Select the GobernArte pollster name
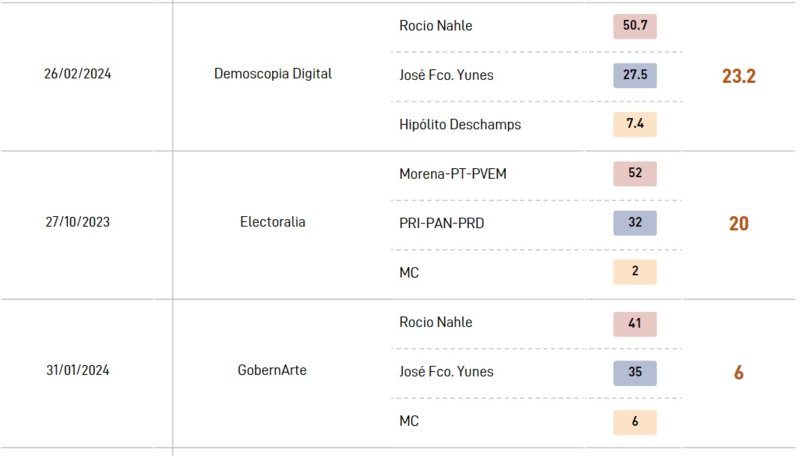This screenshot has height=456, width=800. click(x=272, y=370)
